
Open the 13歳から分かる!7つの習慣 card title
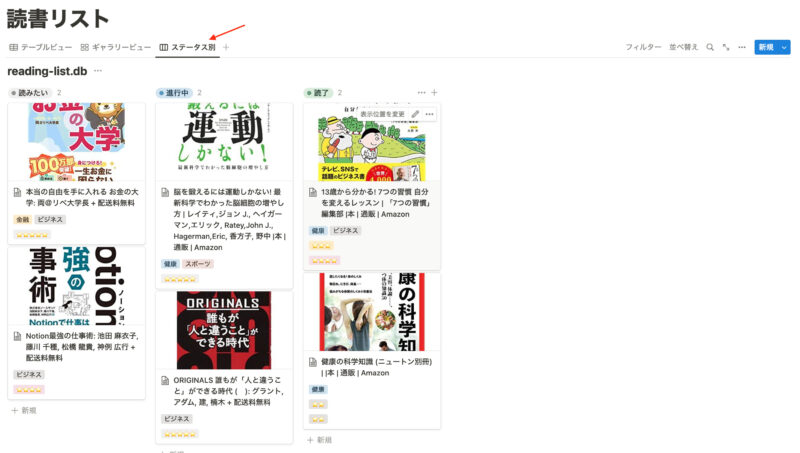[x=376, y=203]
